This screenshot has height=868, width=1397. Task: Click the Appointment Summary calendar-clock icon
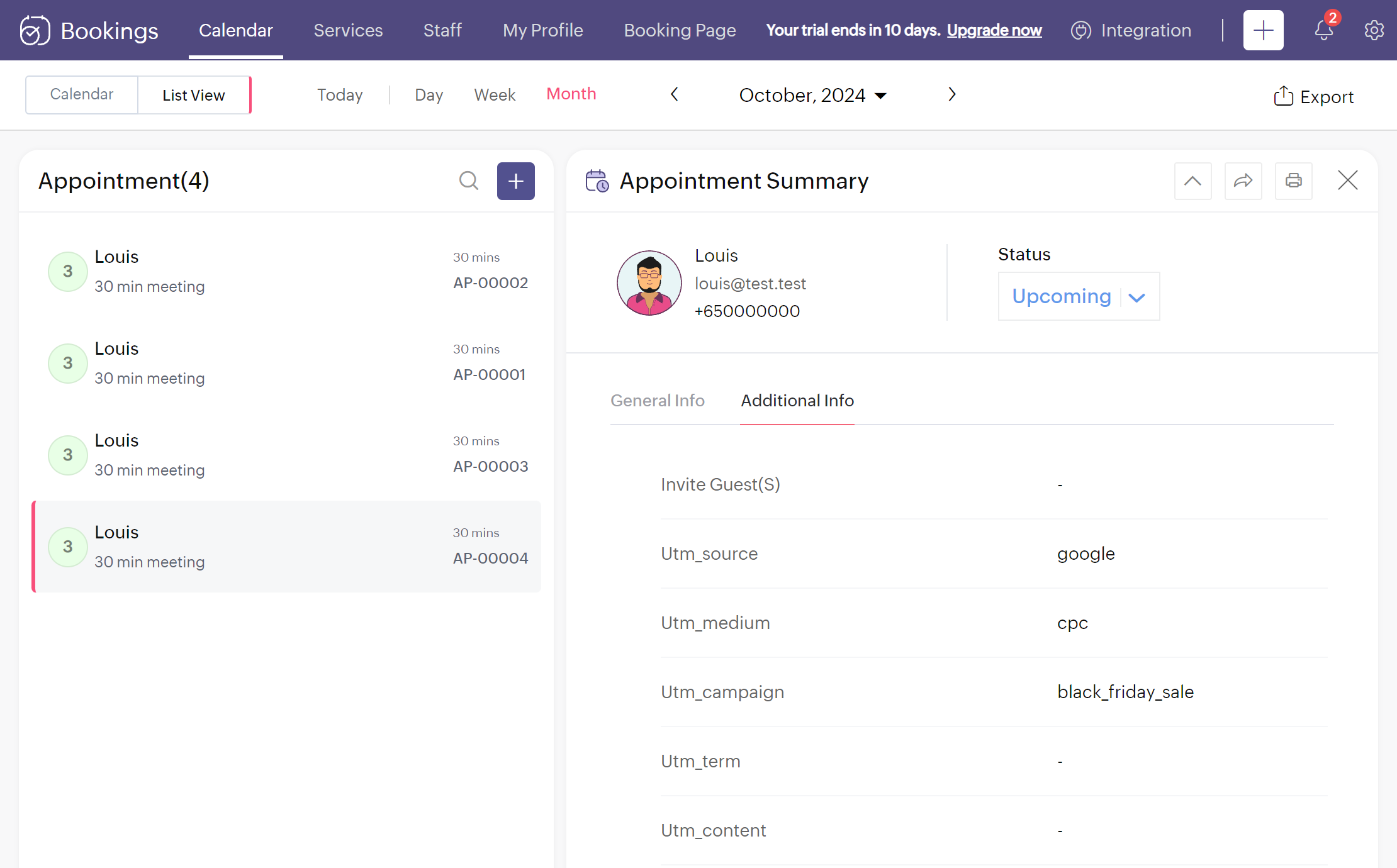tap(597, 181)
